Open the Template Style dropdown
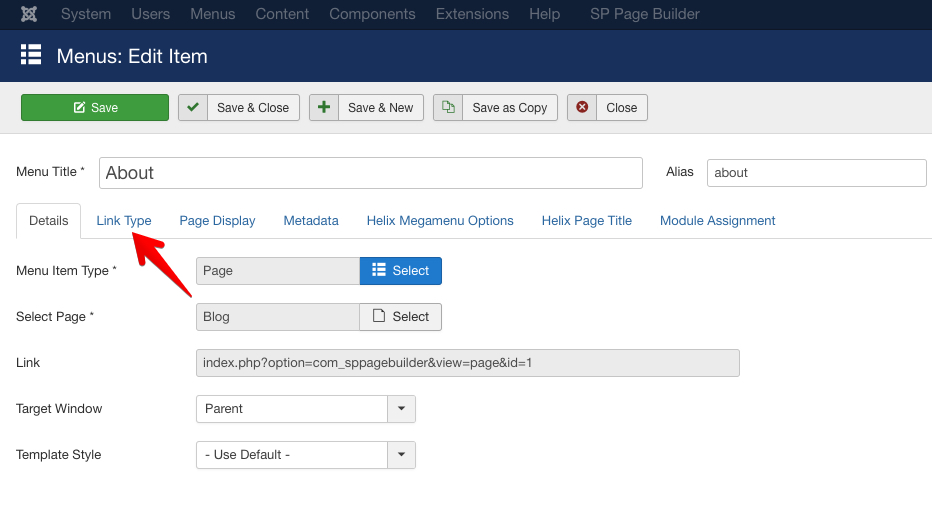This screenshot has height=507, width=932. point(401,455)
